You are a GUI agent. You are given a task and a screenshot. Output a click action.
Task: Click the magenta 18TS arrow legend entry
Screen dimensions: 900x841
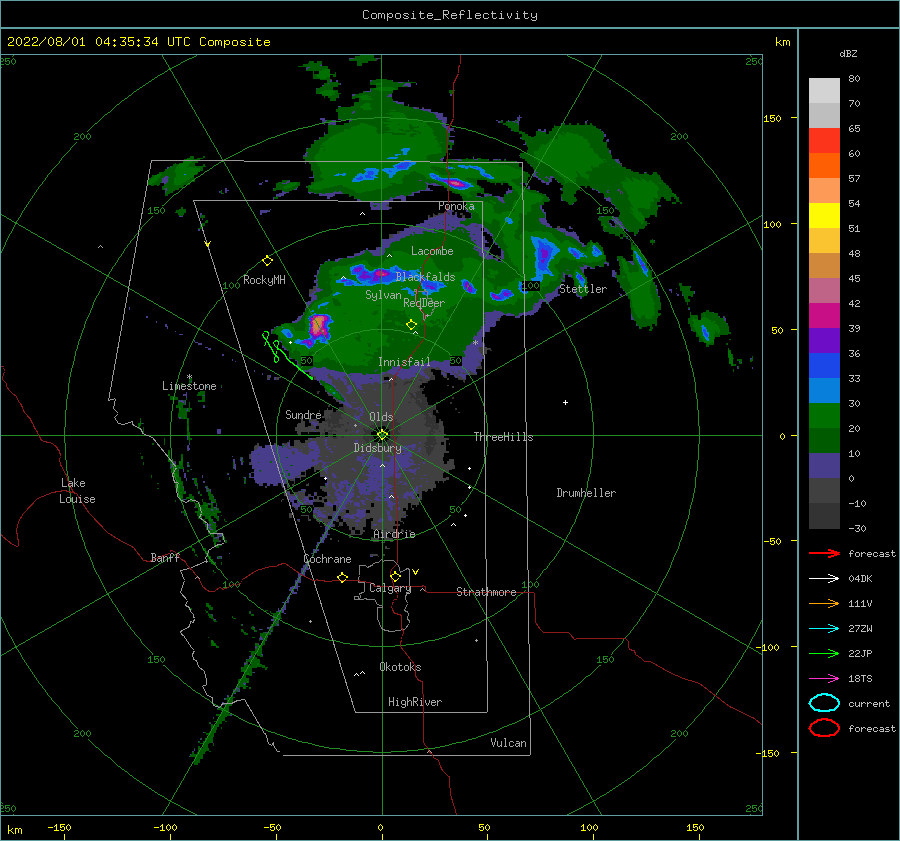(x=841, y=678)
